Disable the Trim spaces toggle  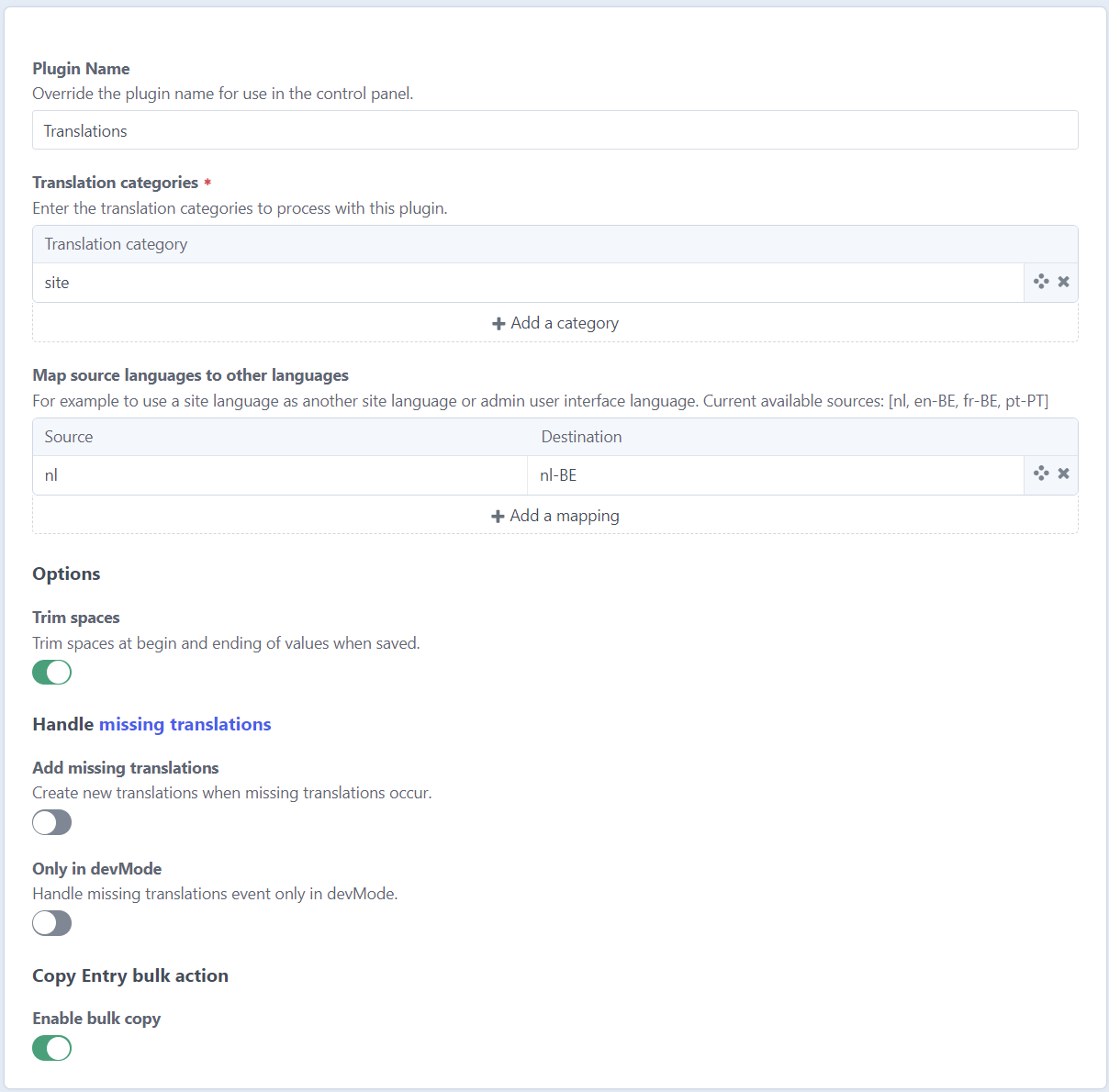[52, 673]
